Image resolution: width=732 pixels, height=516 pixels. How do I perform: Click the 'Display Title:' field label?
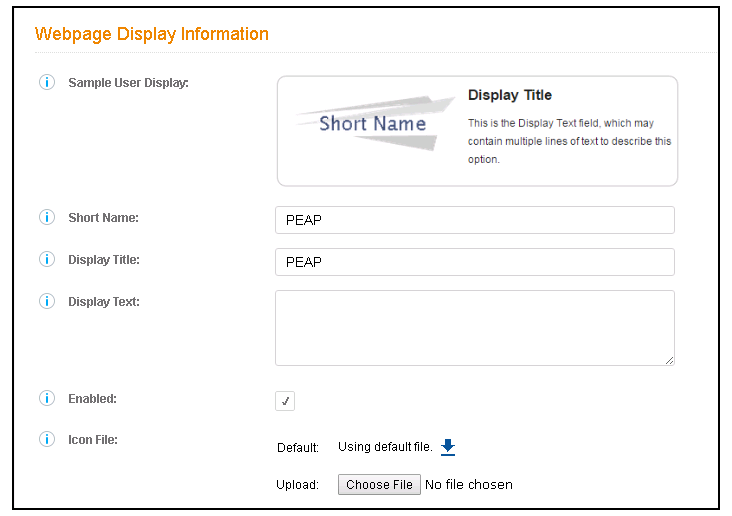click(x=104, y=260)
